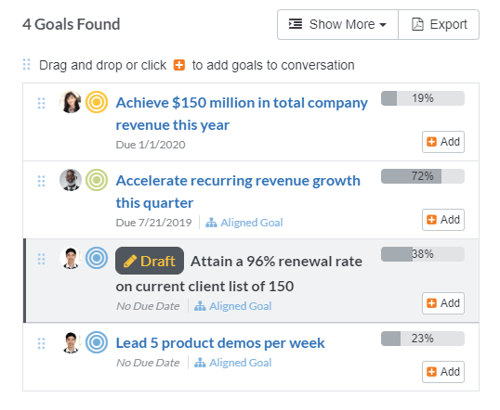Click the 4 Goals Found heading
Viewport: 500px width, 410px height.
[x=71, y=24]
